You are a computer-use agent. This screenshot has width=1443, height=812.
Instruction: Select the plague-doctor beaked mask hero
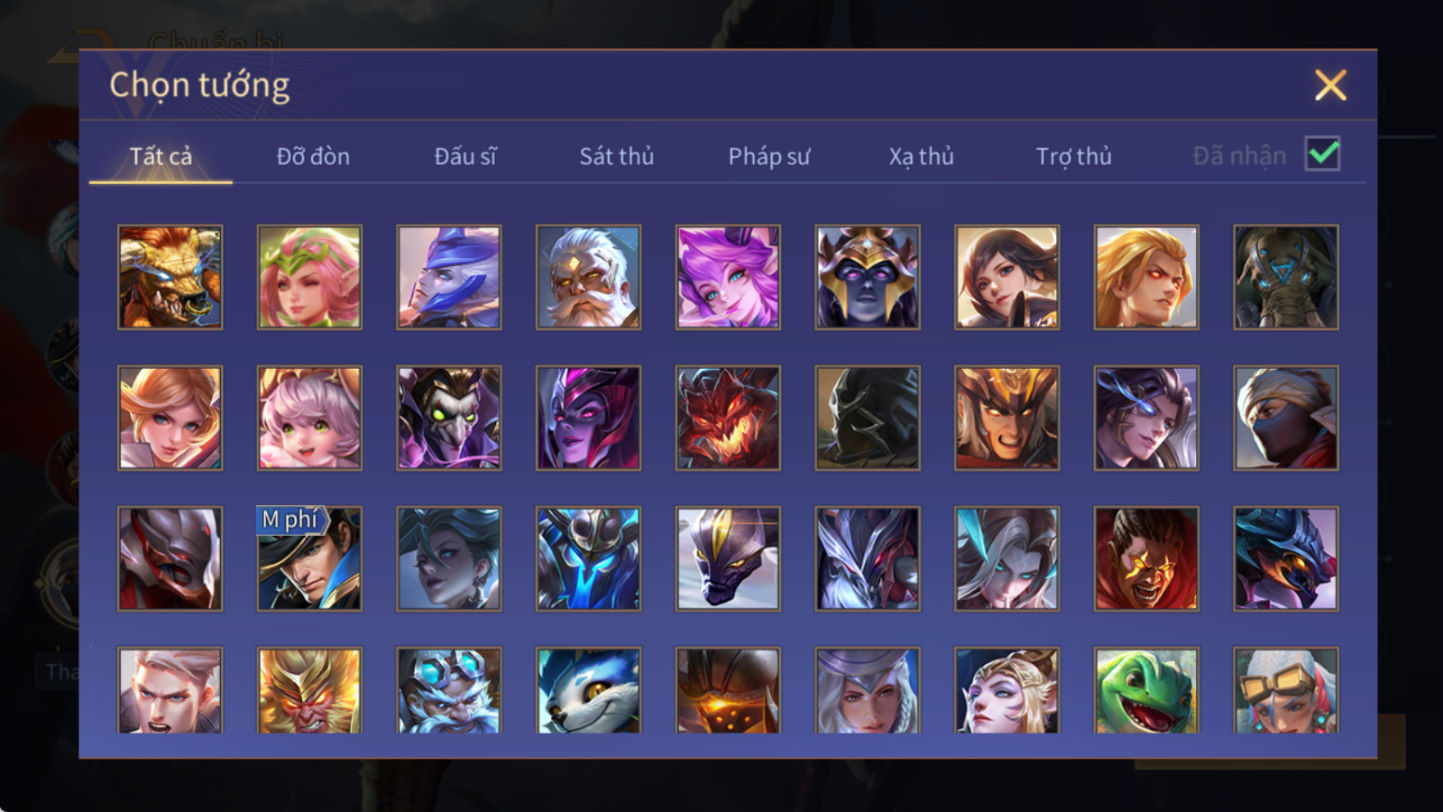tap(449, 418)
